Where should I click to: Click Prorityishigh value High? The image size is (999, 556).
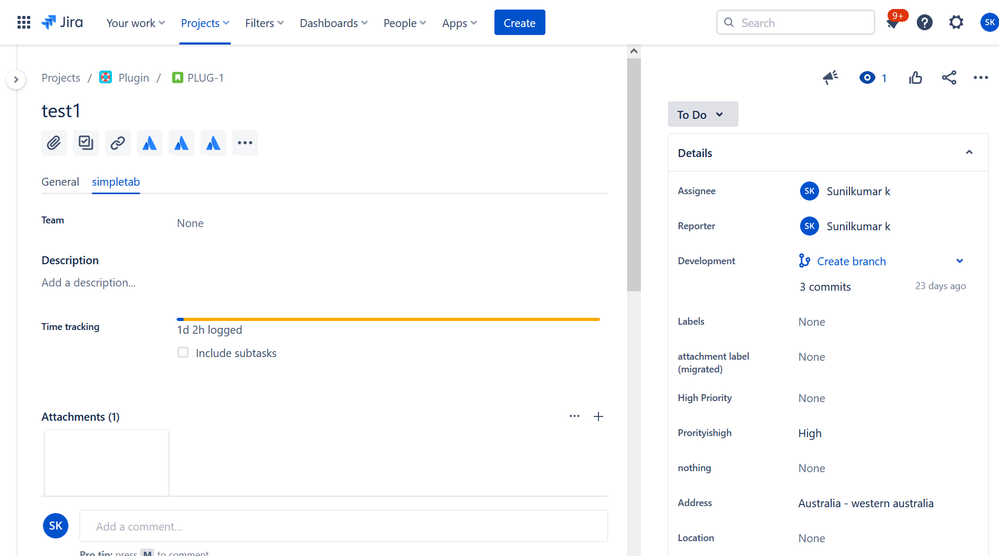810,433
